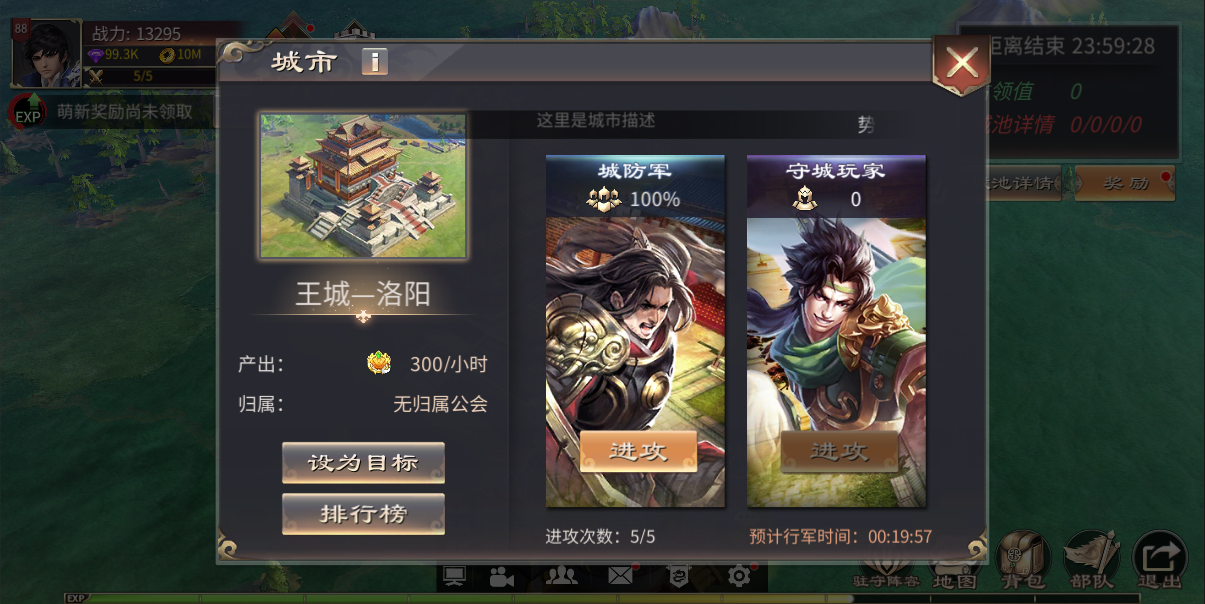Click the video camera icon

pos(502,576)
